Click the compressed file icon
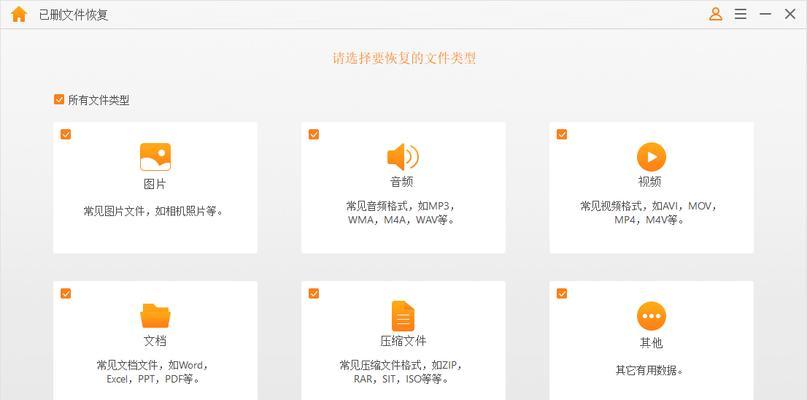The image size is (807, 400). (x=403, y=316)
